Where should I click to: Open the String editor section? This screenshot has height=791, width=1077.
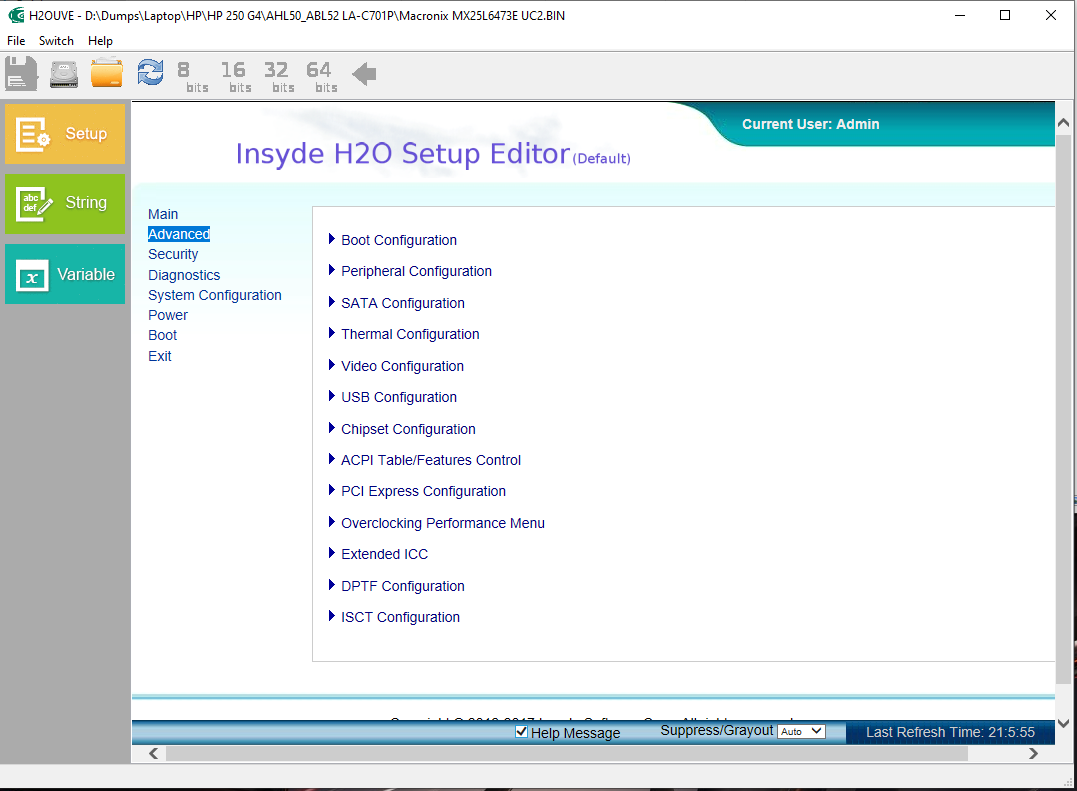[65, 203]
